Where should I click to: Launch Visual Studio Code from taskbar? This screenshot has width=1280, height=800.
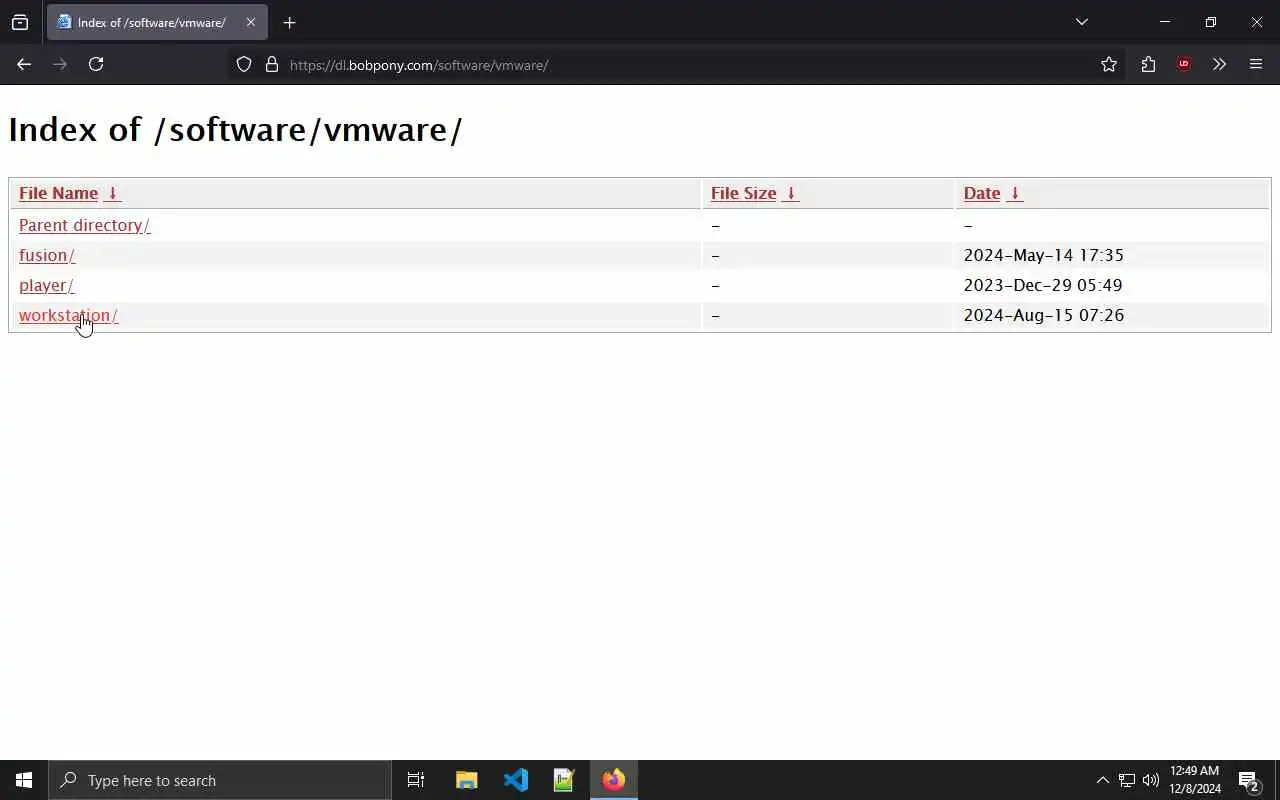515,780
